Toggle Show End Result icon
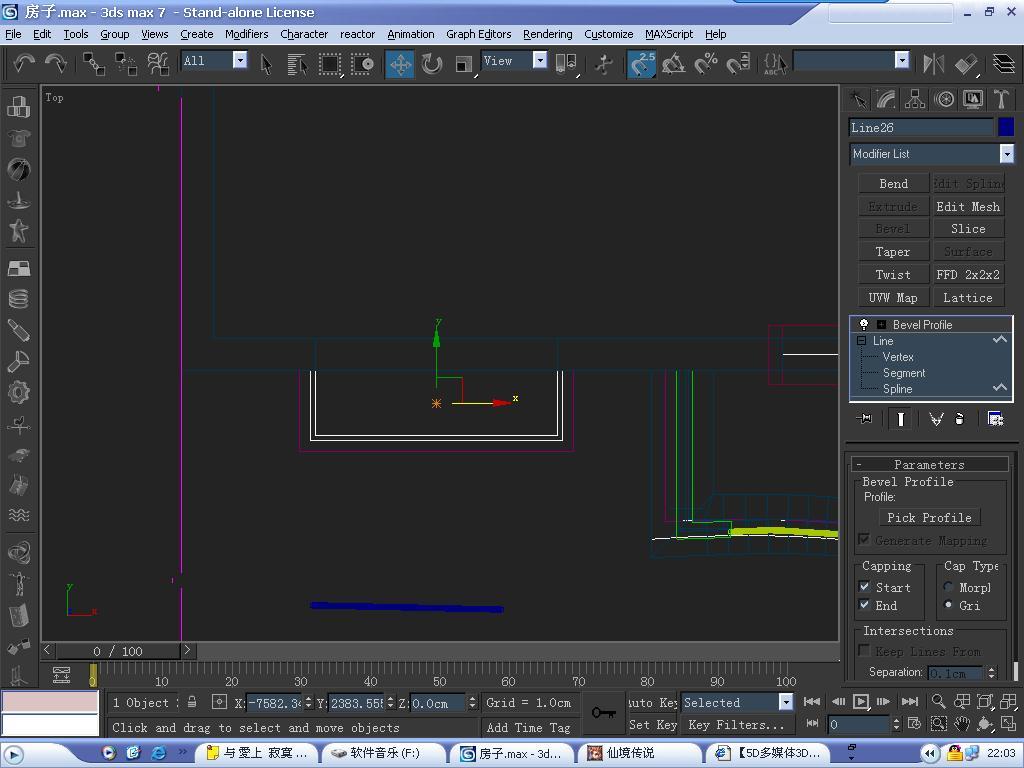 pyautogui.click(x=901, y=419)
